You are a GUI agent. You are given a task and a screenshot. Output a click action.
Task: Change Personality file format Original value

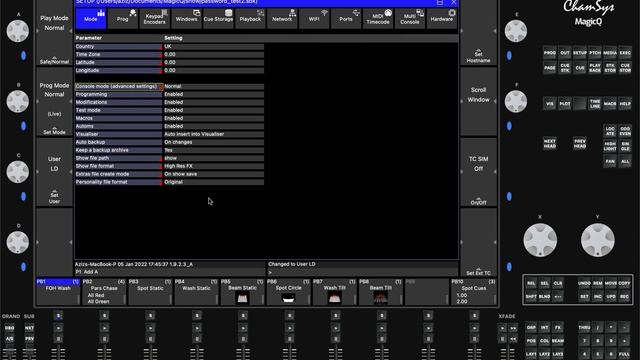click(x=213, y=182)
